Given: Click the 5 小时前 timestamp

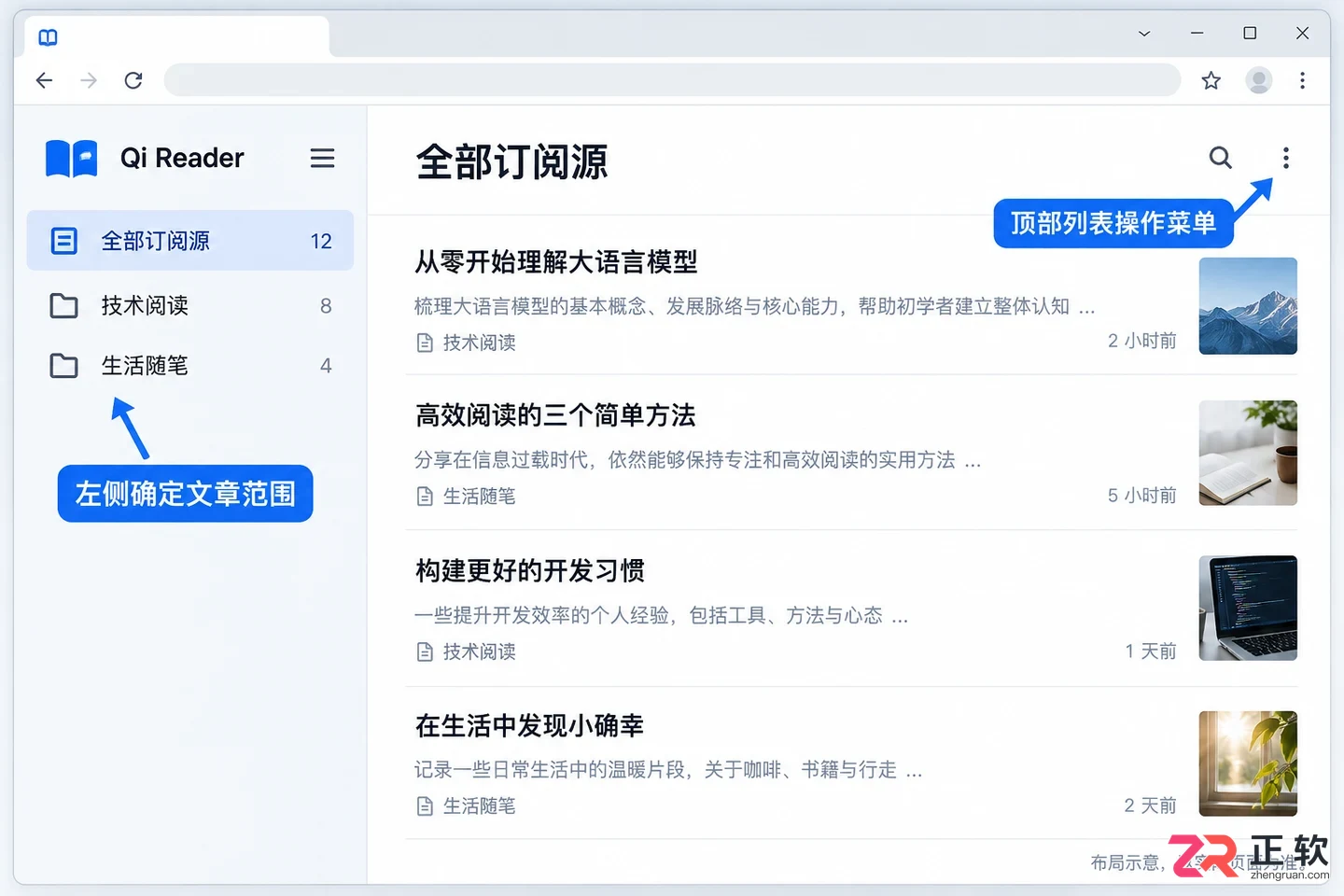Looking at the screenshot, I should coord(1142,496).
